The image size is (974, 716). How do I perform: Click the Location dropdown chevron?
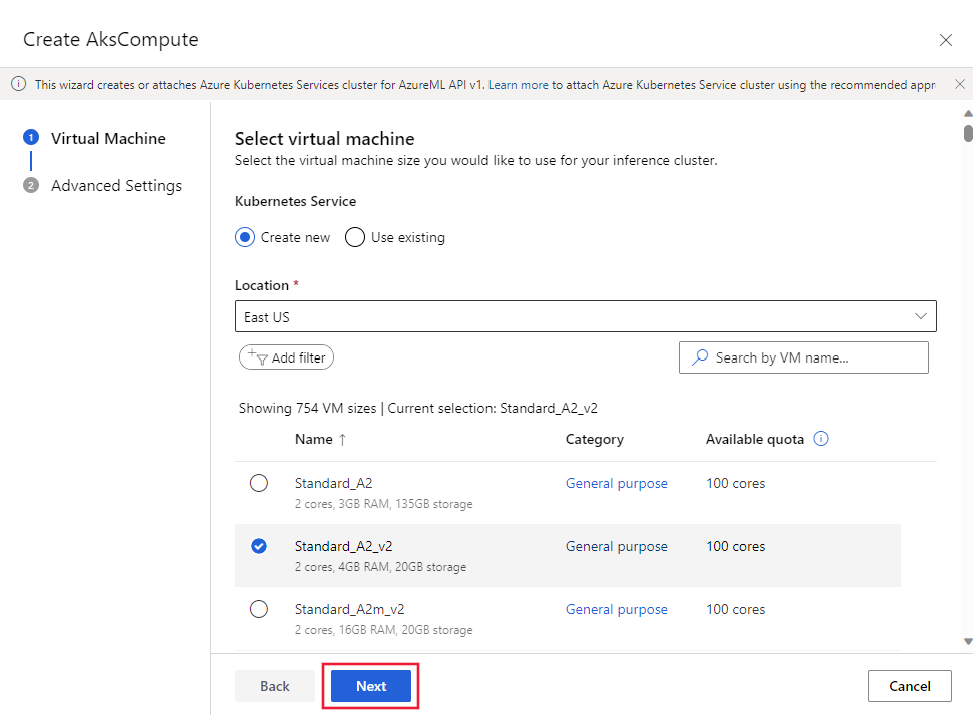[921, 315]
